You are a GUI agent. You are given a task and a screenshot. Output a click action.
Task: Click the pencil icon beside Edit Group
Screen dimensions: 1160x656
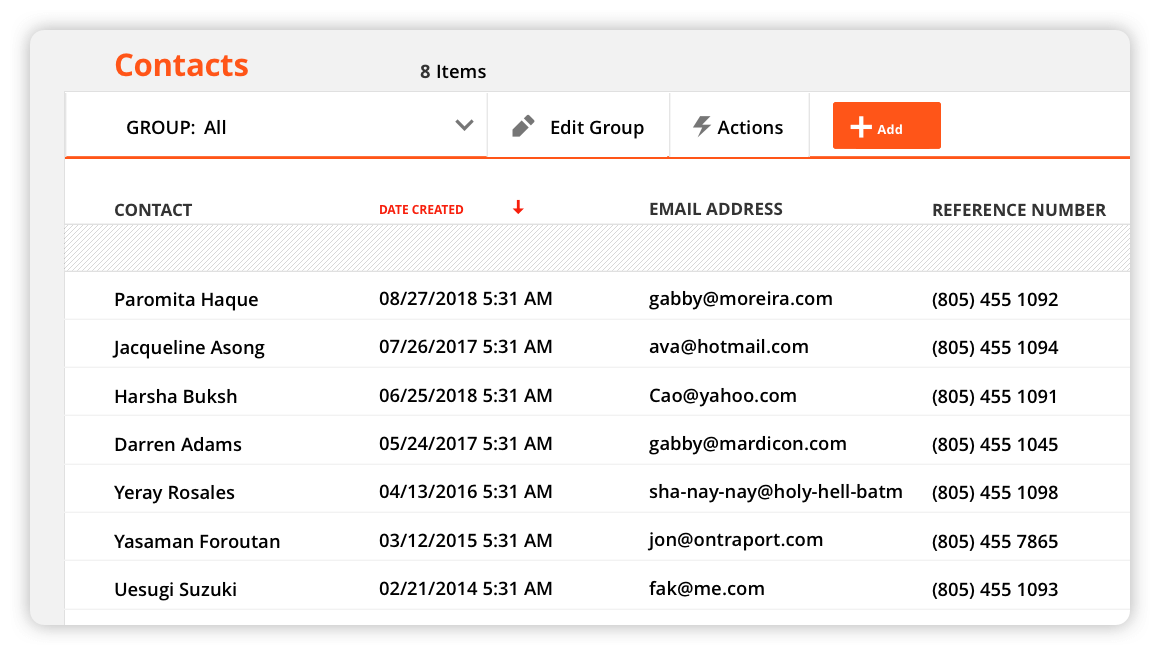click(x=522, y=126)
